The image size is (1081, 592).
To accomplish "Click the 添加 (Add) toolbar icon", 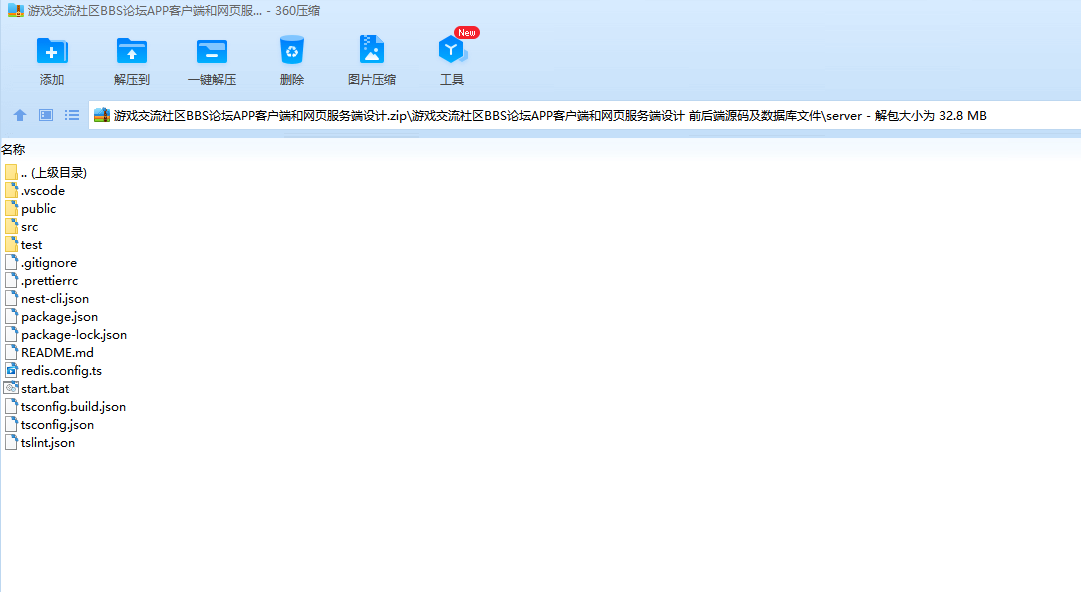I will [52, 52].
